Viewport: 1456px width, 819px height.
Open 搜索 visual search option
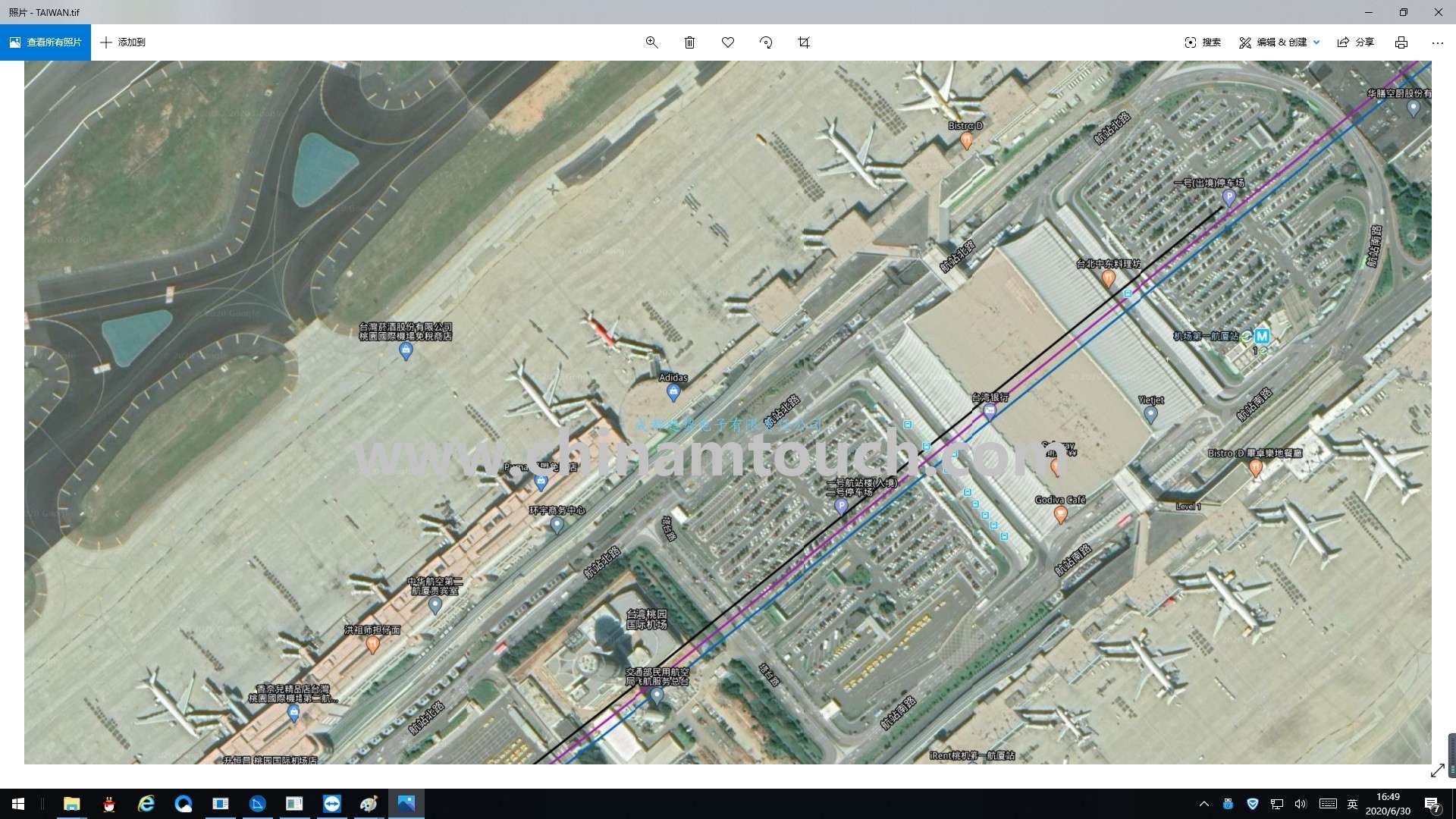tap(1203, 42)
